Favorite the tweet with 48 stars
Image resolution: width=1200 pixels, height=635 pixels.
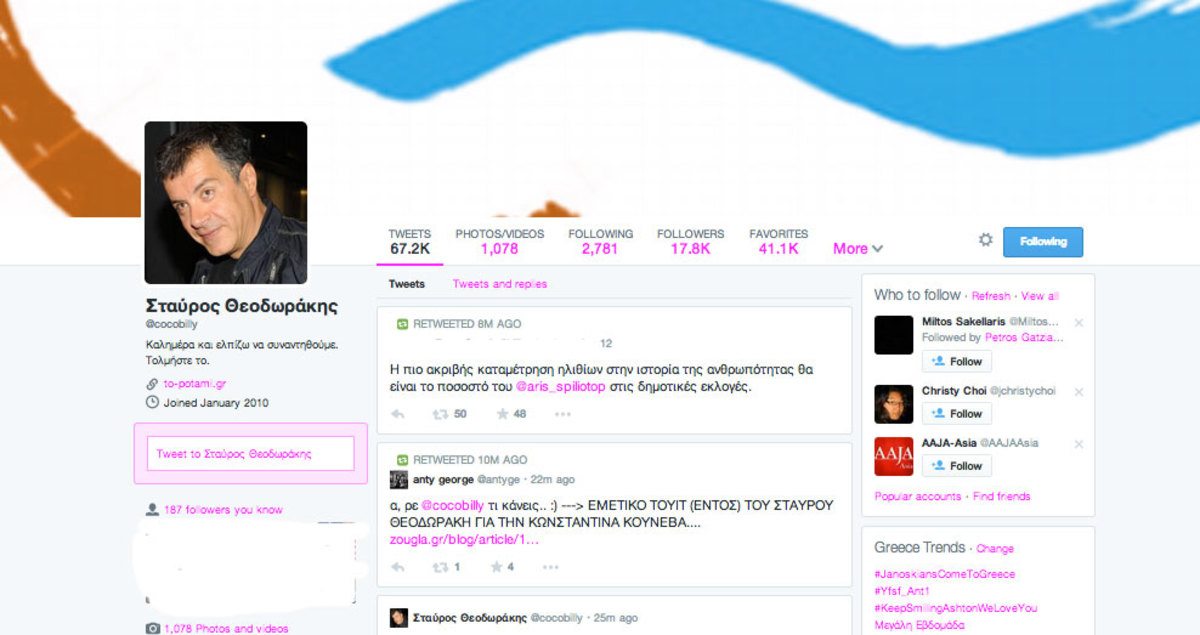click(x=501, y=414)
